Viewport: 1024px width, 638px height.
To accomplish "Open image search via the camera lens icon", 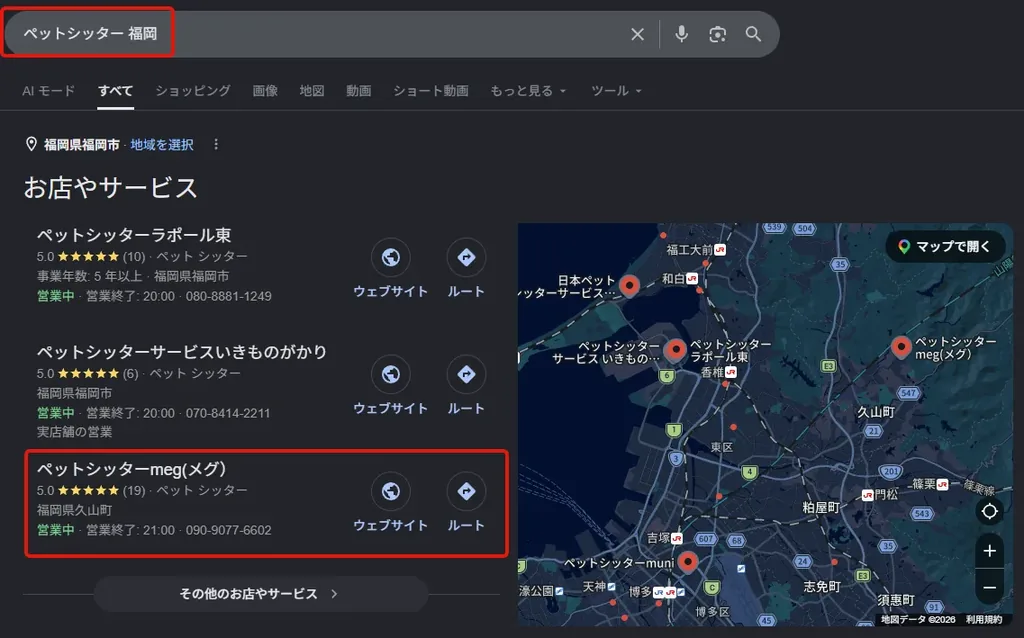I will (717, 34).
